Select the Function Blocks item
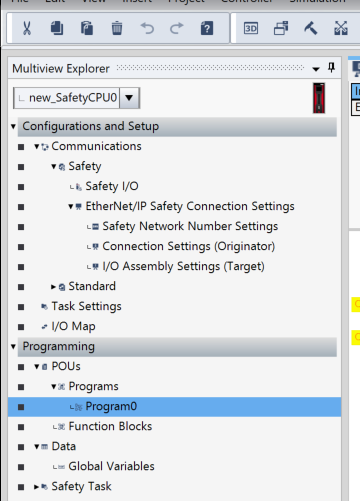The width and height of the screenshot is (360, 501). pyautogui.click(x=110, y=426)
